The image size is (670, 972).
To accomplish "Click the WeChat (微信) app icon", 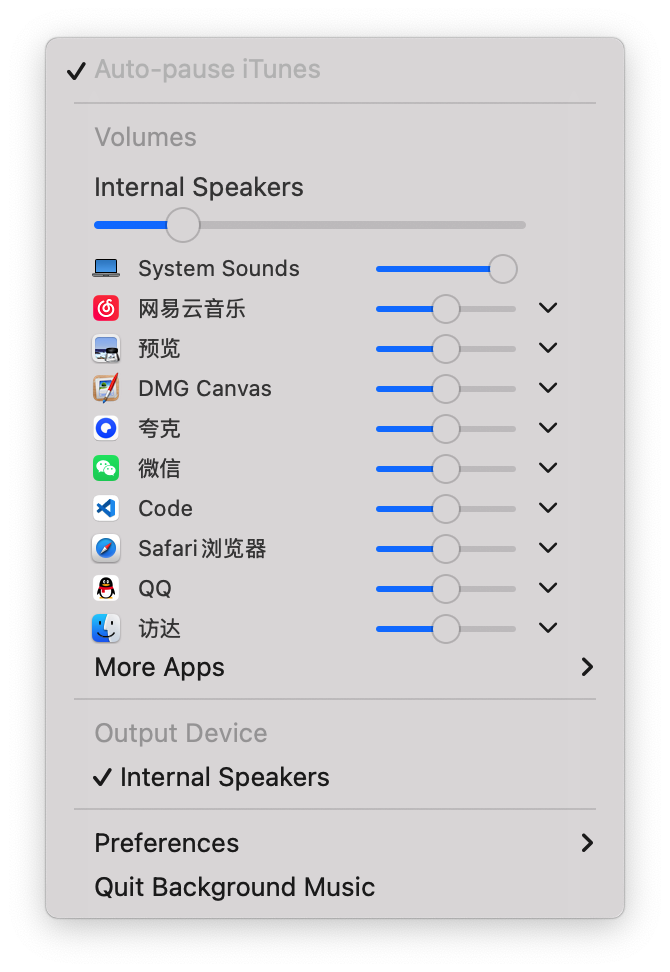I will coord(106,468).
